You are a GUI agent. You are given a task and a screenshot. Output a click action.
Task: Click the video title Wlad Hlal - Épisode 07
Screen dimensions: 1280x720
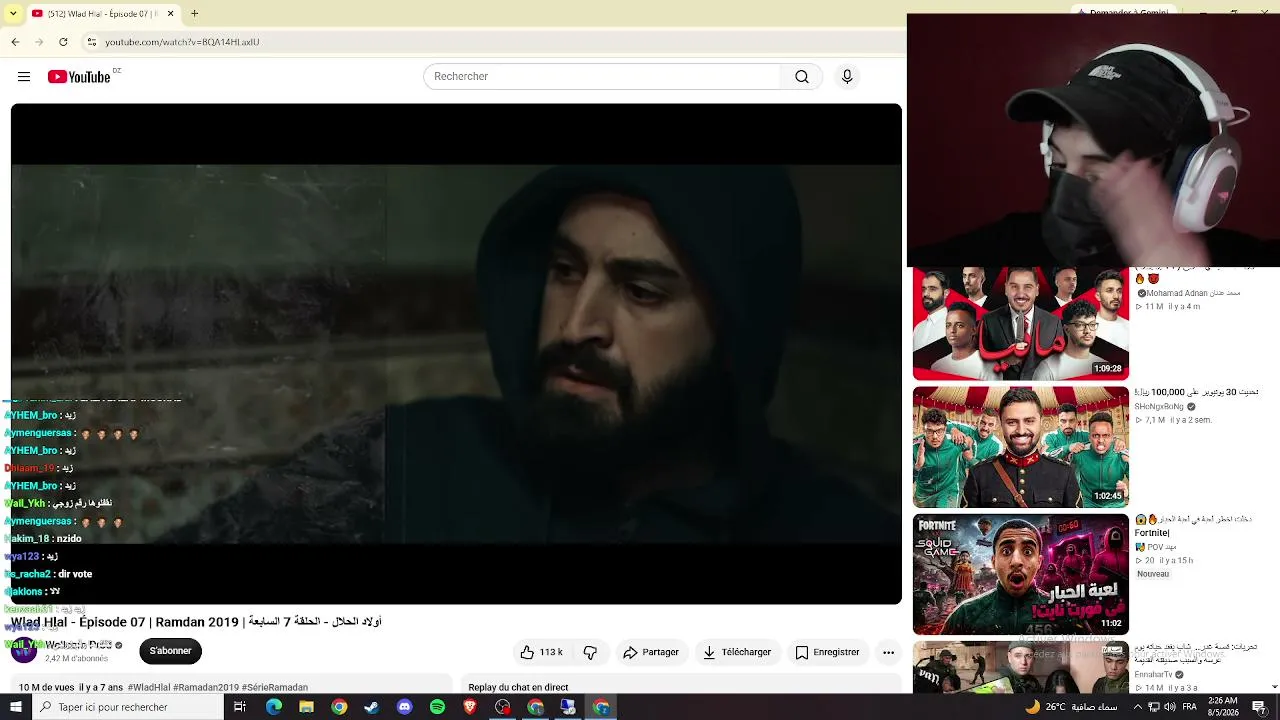[x=196, y=622]
